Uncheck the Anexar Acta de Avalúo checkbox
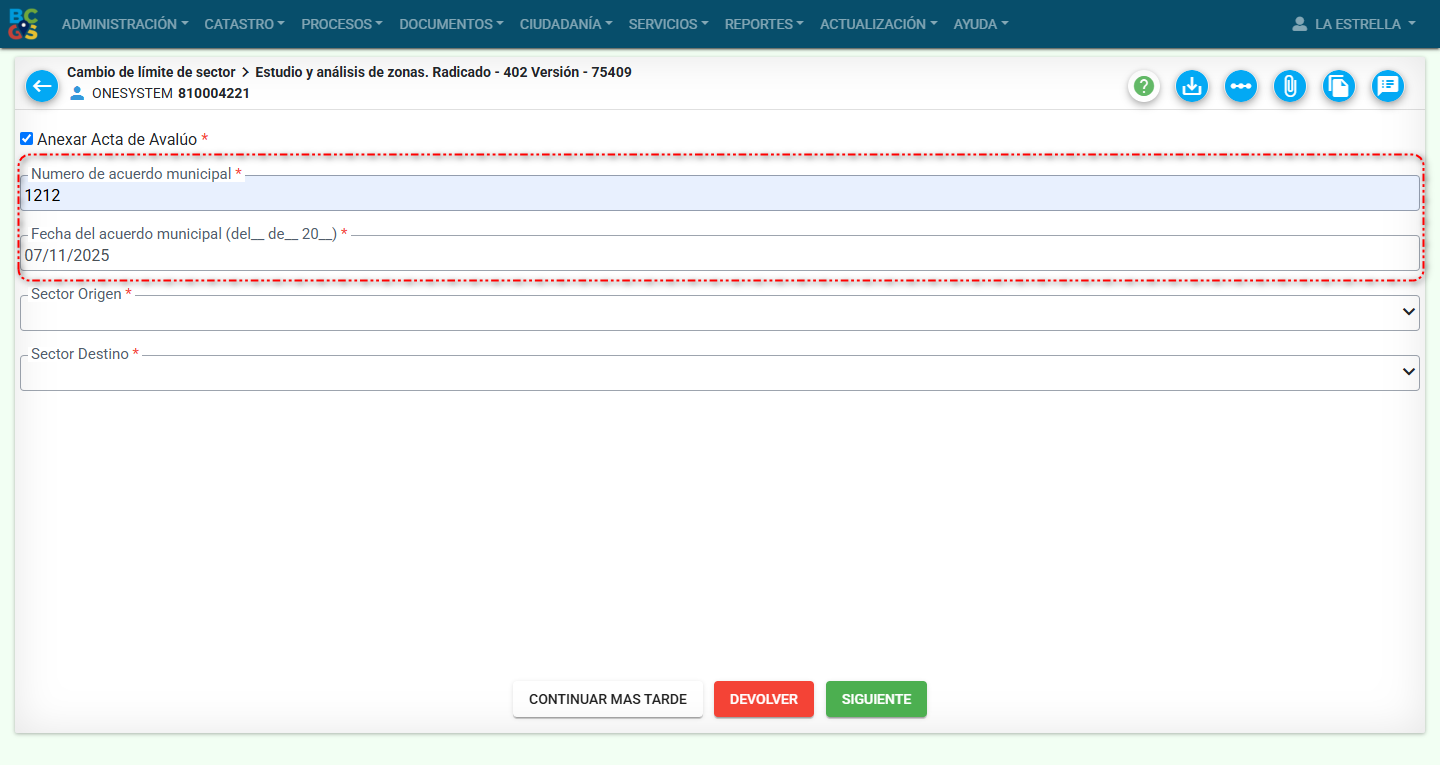Image resolution: width=1440 pixels, height=765 pixels. [x=27, y=139]
